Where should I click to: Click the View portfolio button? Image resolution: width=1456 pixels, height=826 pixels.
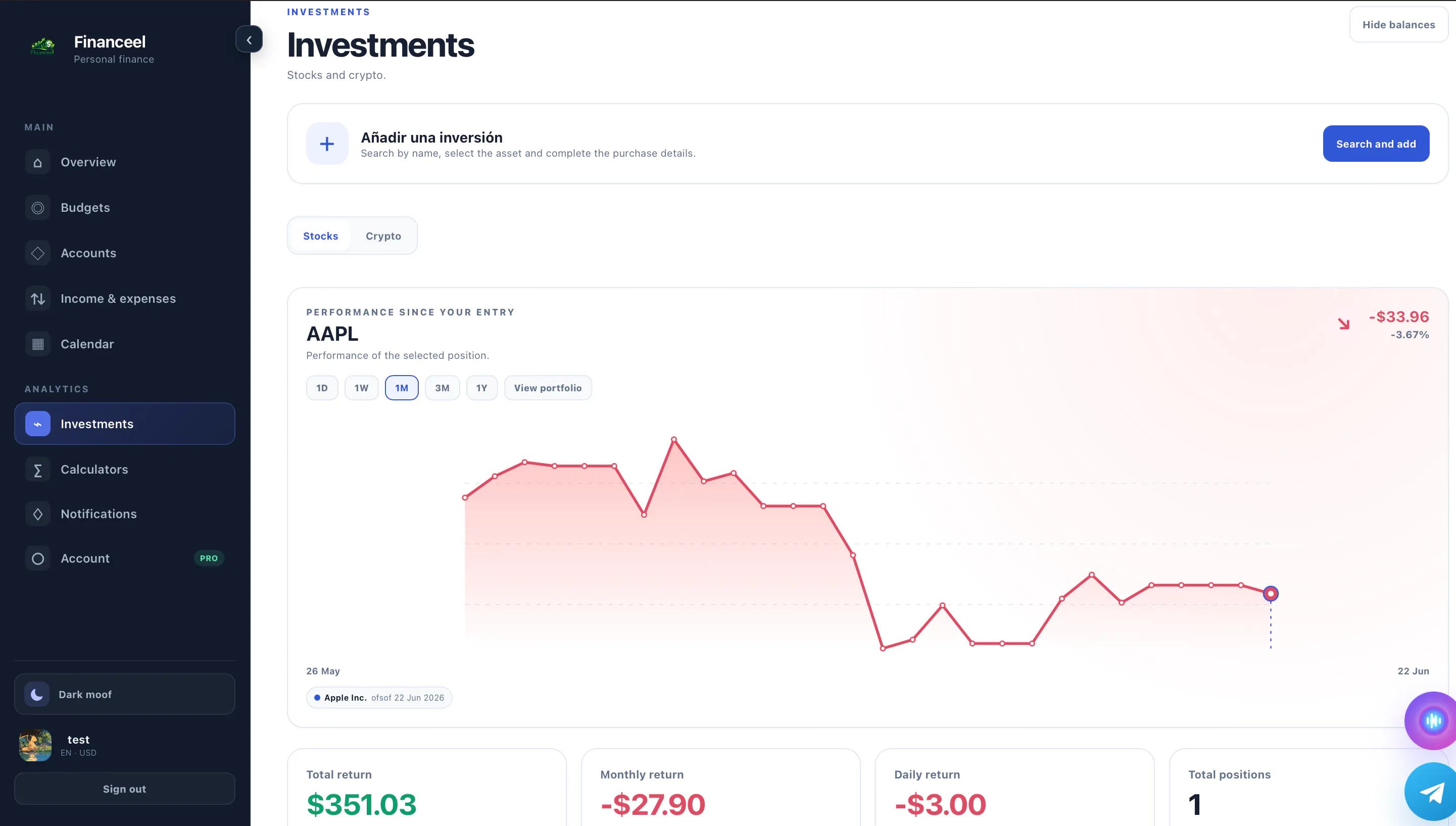click(x=548, y=388)
